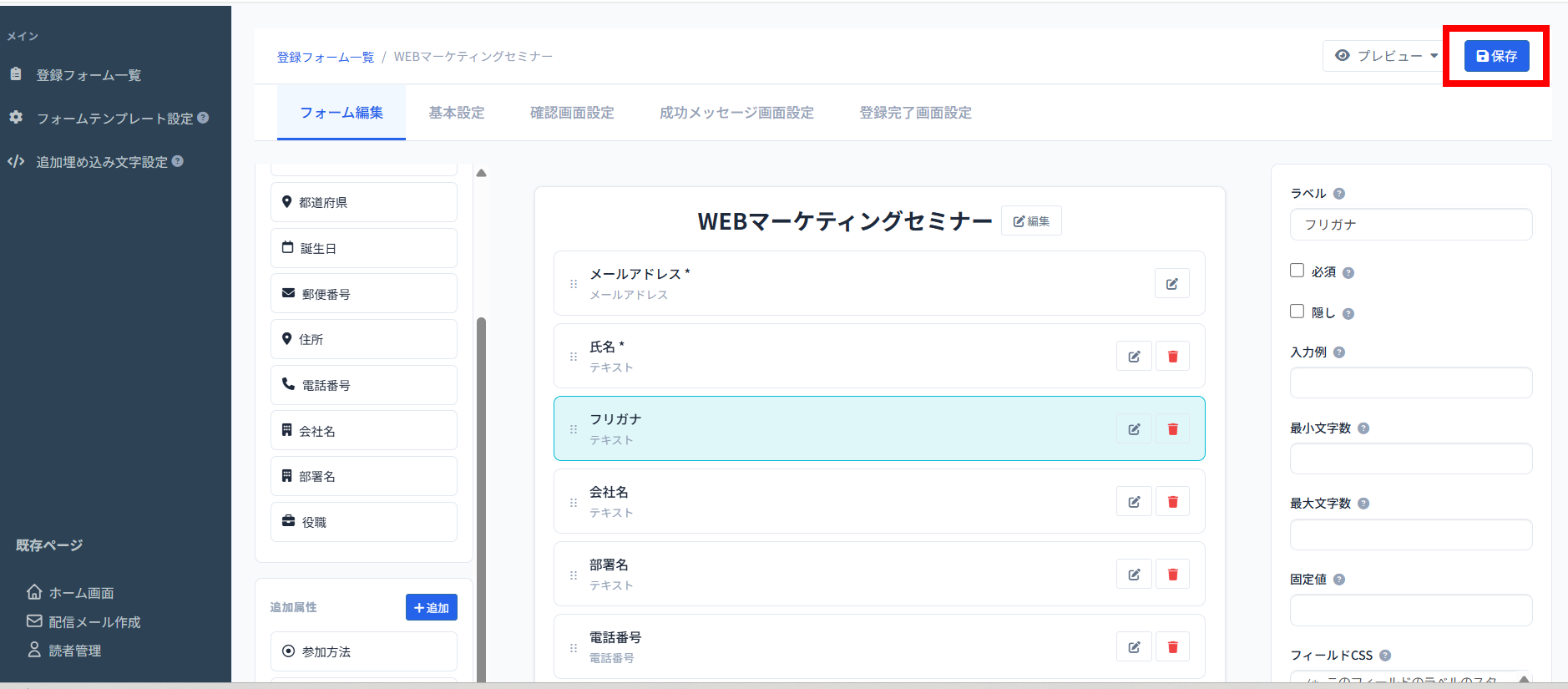Click help icon beside 最小文字数 label
Screen dimensions: 1568x689
[1363, 428]
